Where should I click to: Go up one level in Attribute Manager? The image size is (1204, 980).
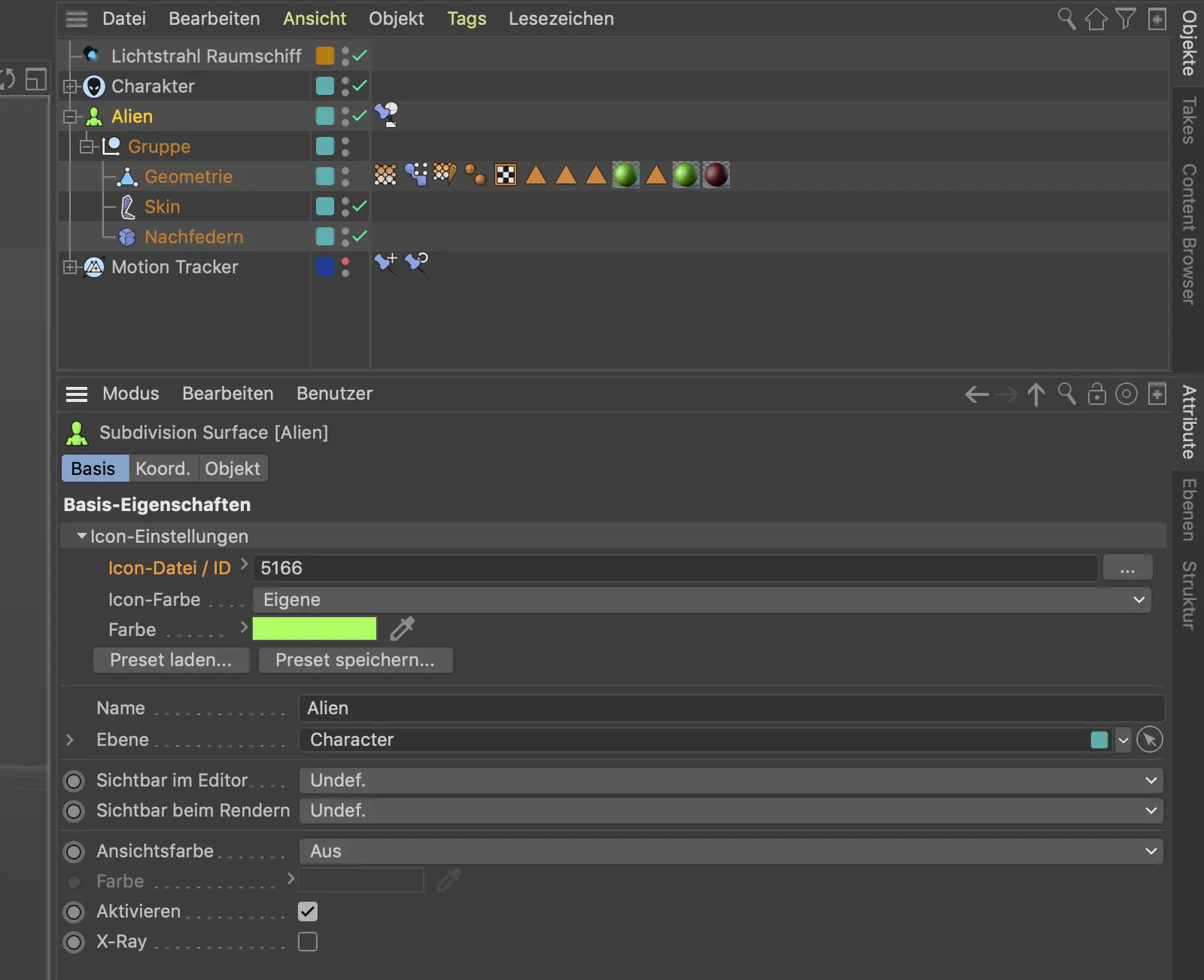[x=1036, y=394]
